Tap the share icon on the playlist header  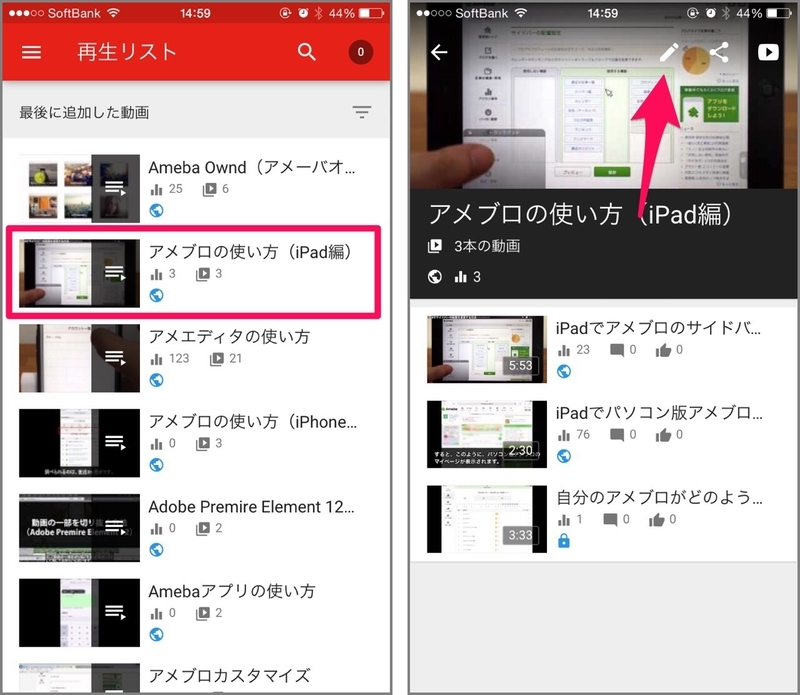click(719, 52)
